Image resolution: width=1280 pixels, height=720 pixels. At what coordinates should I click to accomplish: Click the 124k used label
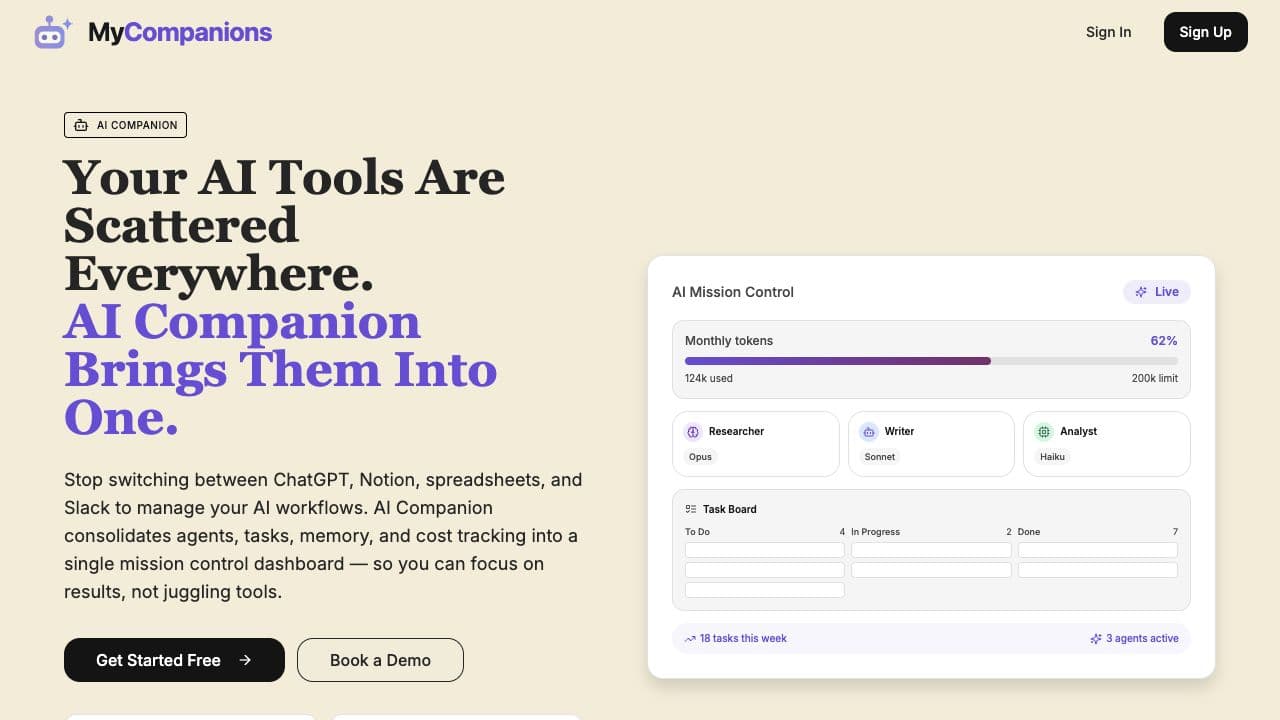coord(709,379)
